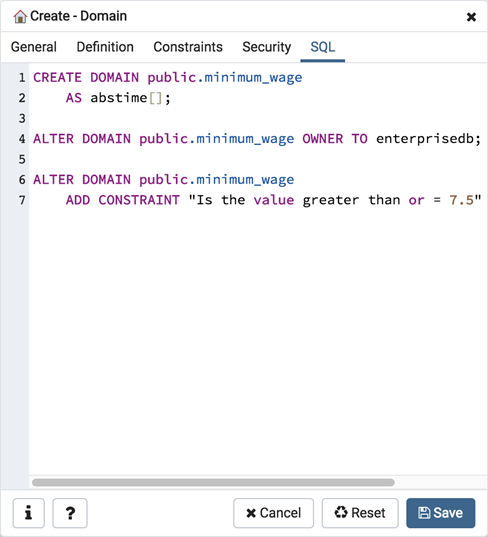This screenshot has width=488, height=537.
Task: Click the Save button
Action: point(440,513)
